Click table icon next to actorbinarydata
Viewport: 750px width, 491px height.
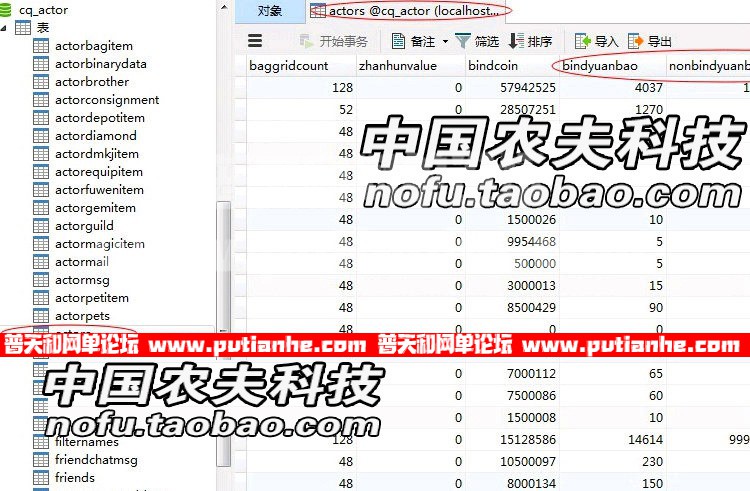click(41, 64)
